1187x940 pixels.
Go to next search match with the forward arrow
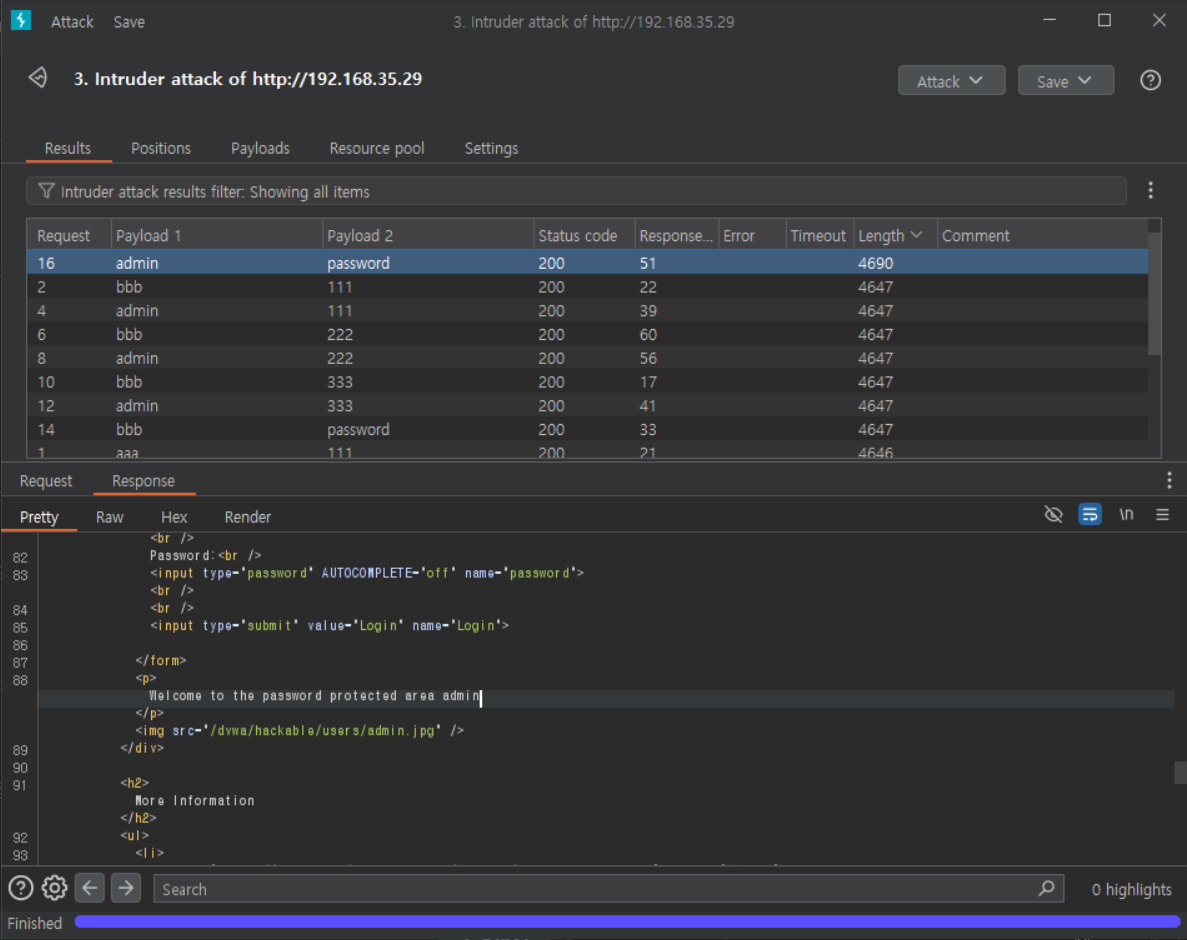125,888
